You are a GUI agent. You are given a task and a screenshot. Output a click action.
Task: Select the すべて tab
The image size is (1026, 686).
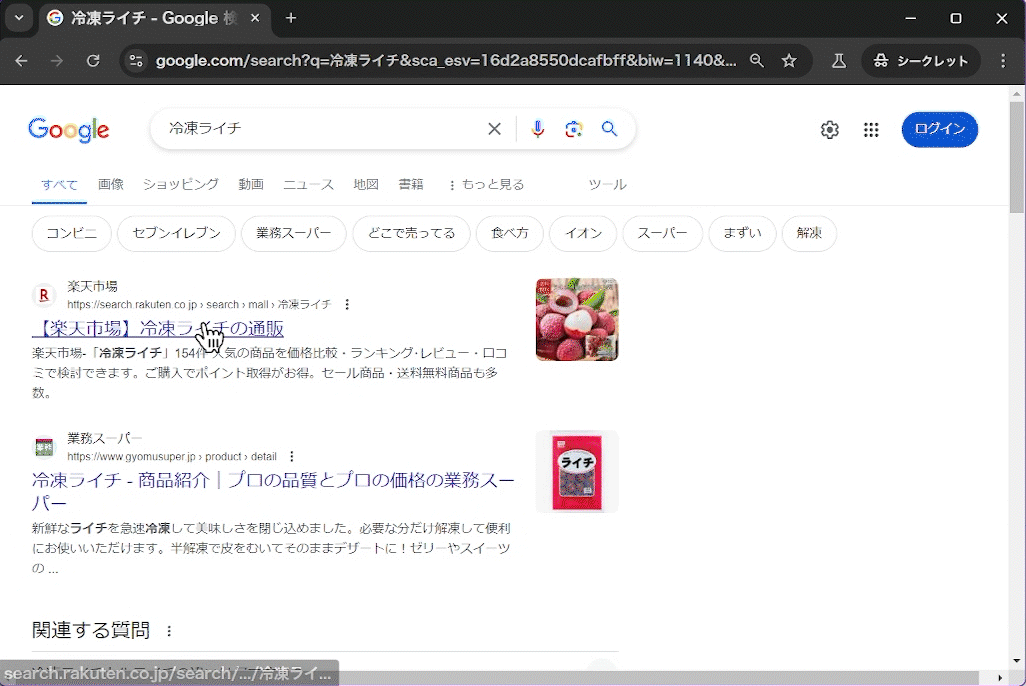(x=60, y=185)
